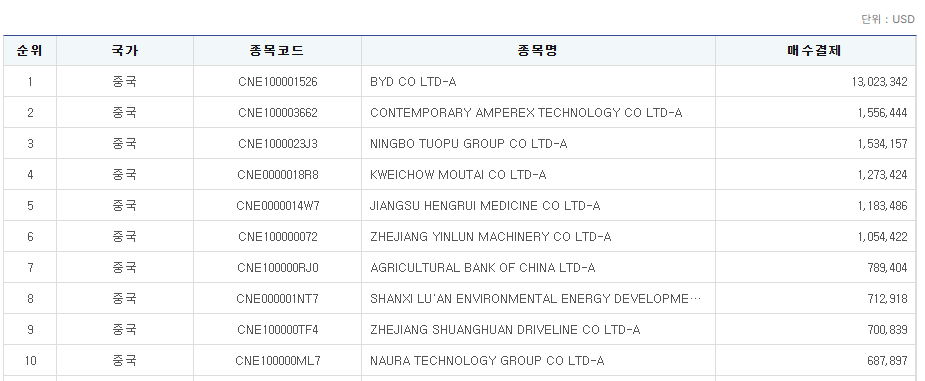This screenshot has width=925, height=381.
Task: Select stock name BYD CO LTD-A
Action: [x=413, y=82]
